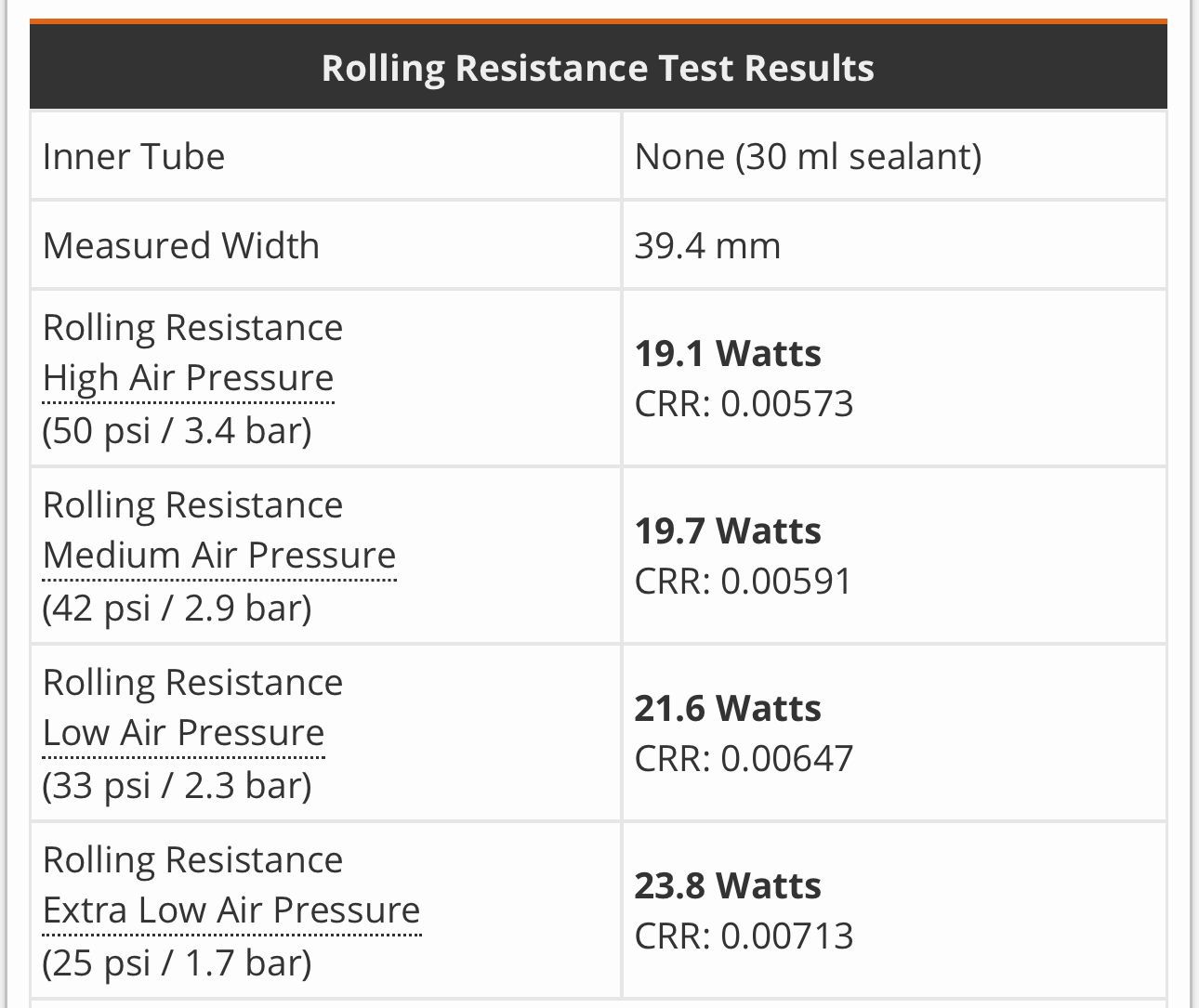Select the None (30 ml sealant) value
The height and width of the screenshot is (1008, 1199).
808,156
